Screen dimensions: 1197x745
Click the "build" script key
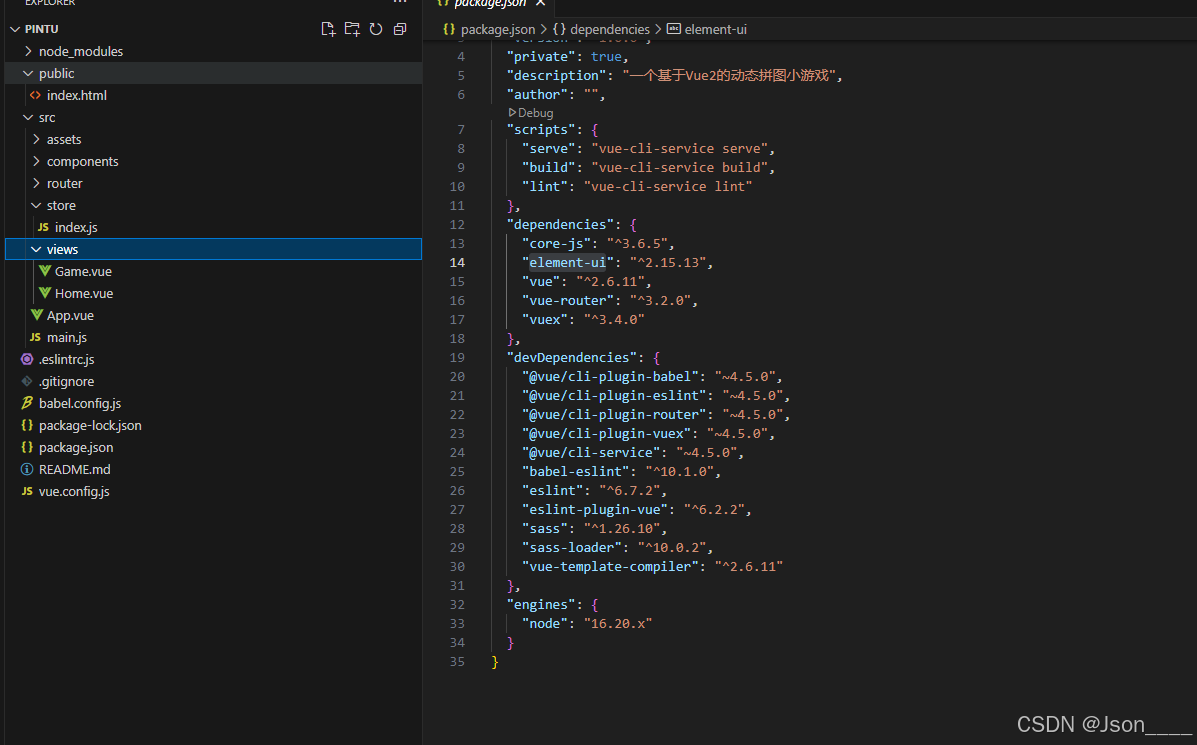click(549, 168)
